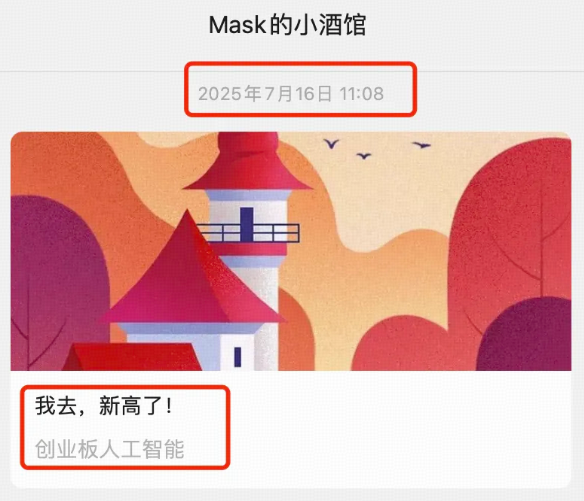Click the red outline around article title block

[x=125, y=427]
